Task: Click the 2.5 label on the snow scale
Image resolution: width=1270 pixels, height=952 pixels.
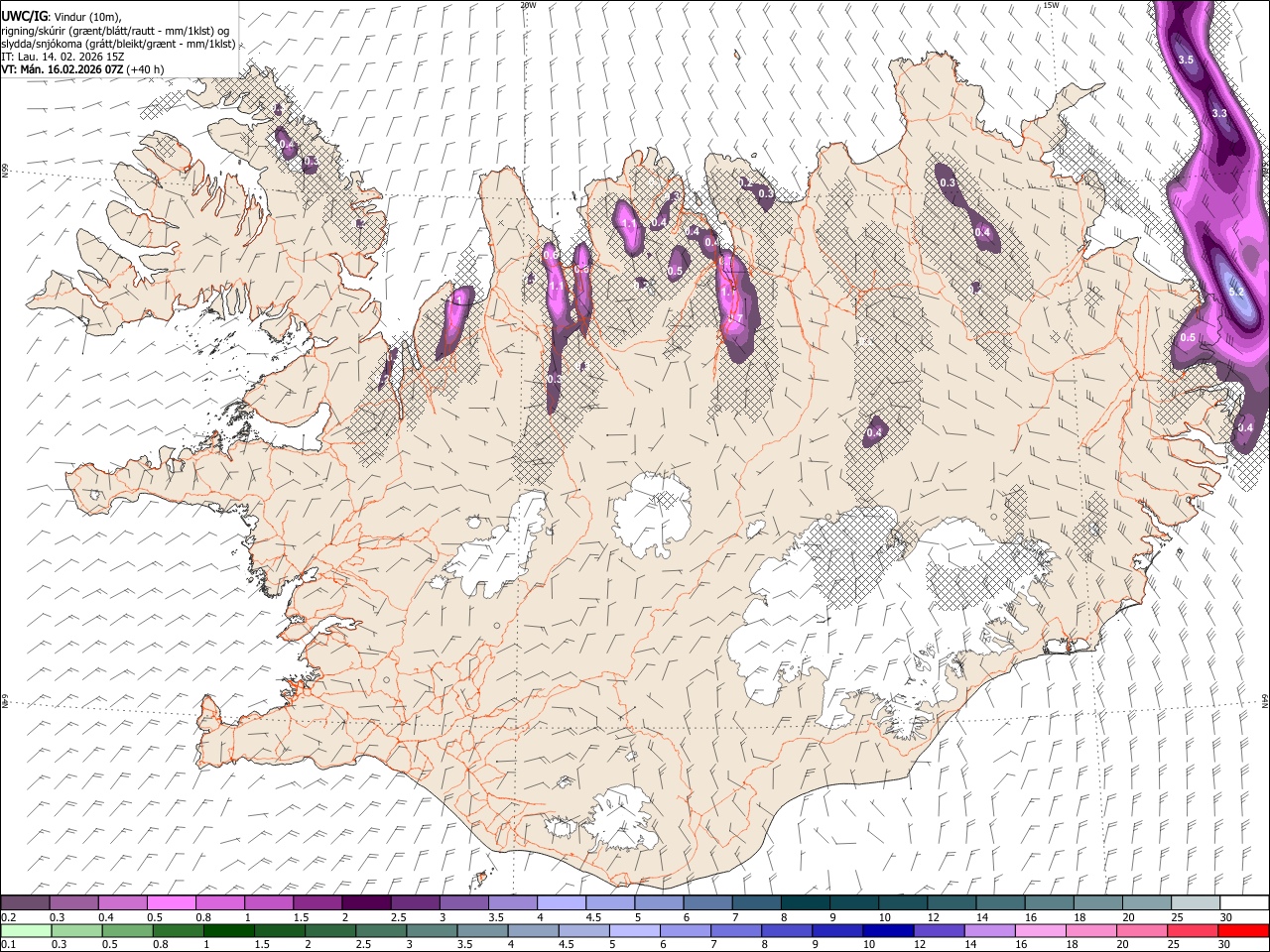Action: (x=398, y=917)
